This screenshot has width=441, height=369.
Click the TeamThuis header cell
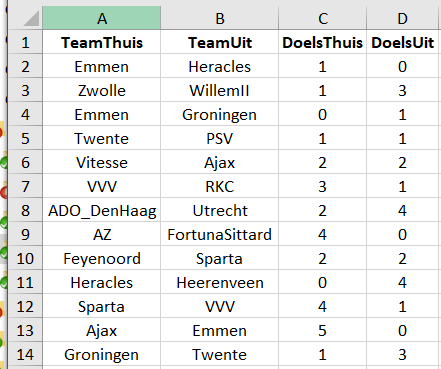102,42
